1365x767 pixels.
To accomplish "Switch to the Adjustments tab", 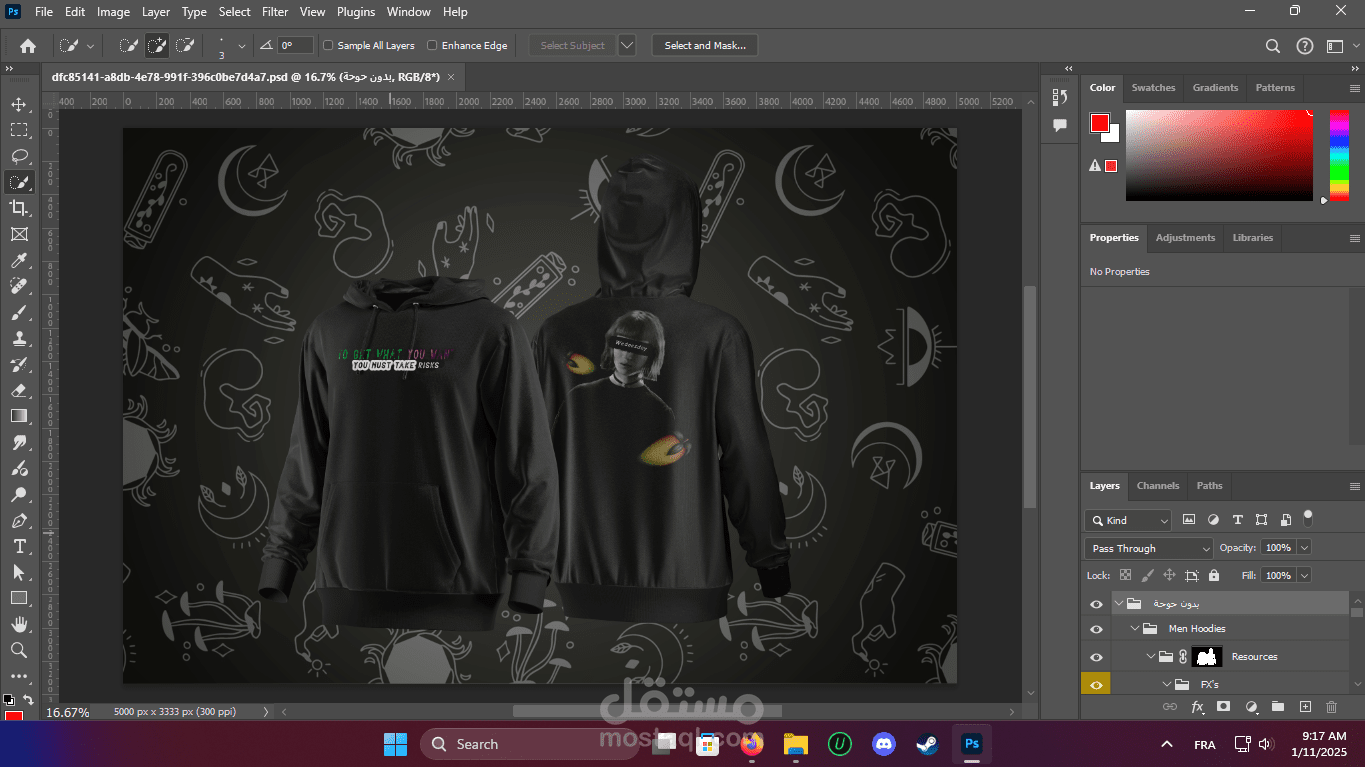I will pos(1185,238).
